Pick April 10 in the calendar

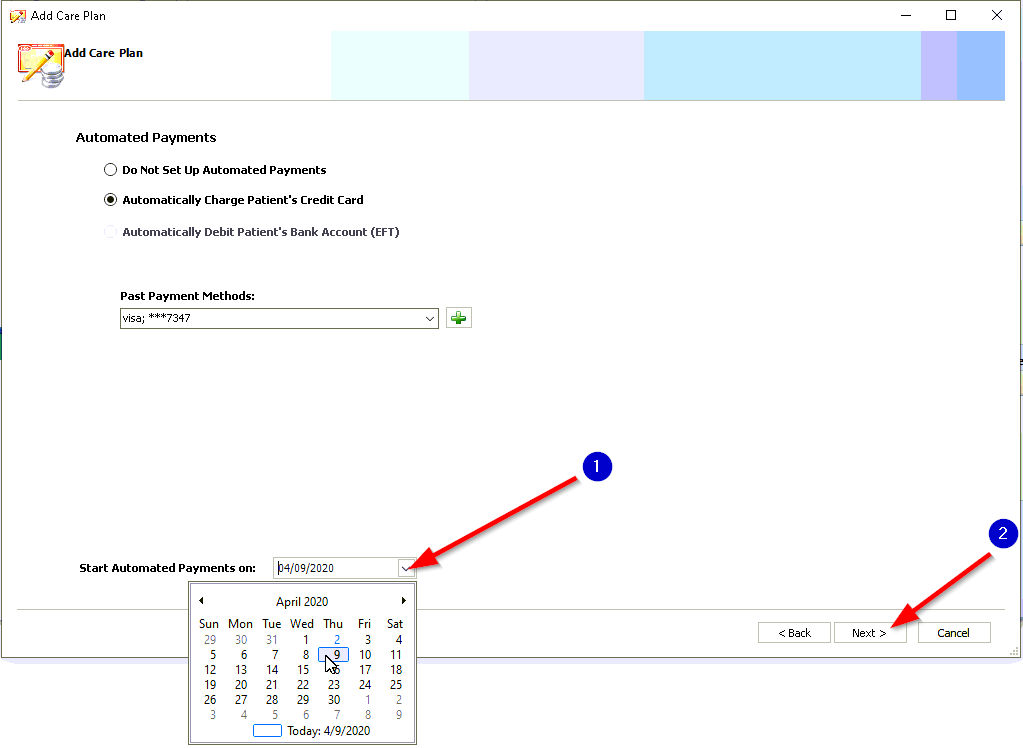[365, 655]
